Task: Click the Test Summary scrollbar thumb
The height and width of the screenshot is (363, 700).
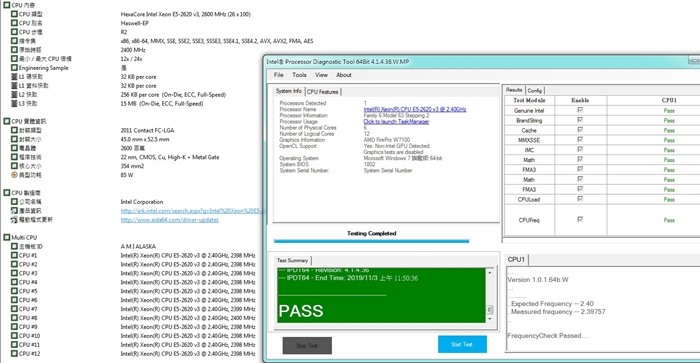Action: click(489, 309)
